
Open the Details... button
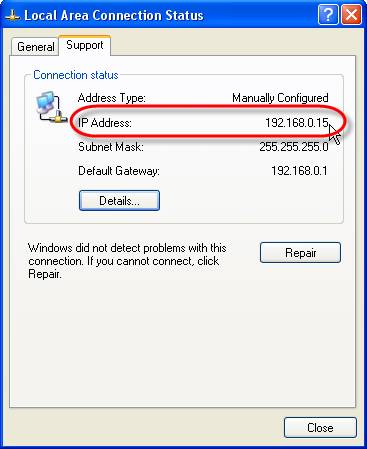tap(119, 201)
